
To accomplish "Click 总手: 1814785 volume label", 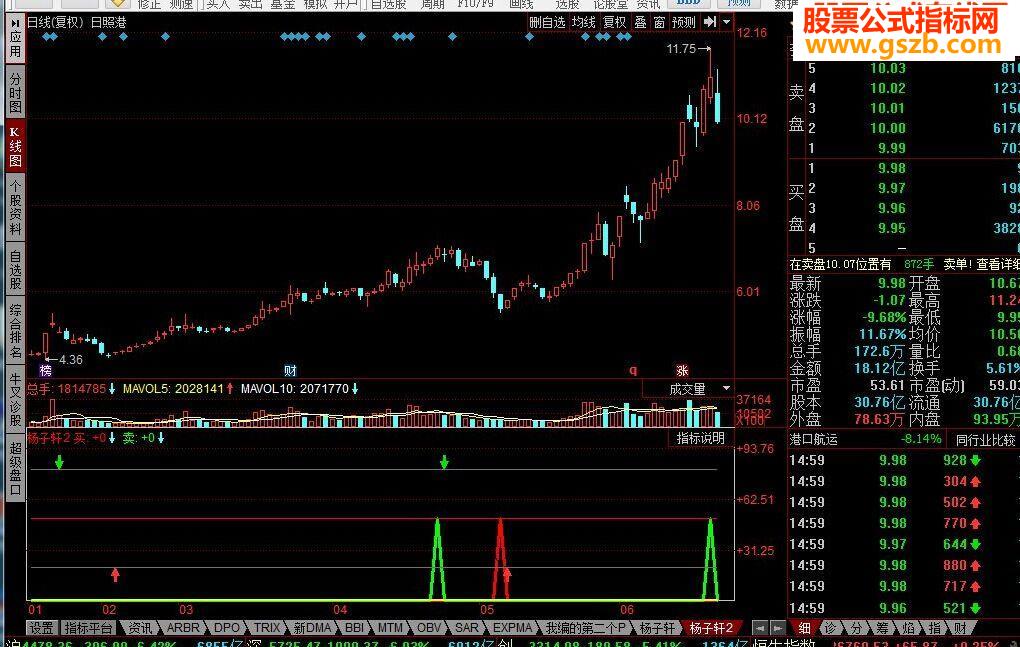I will 66,389.
